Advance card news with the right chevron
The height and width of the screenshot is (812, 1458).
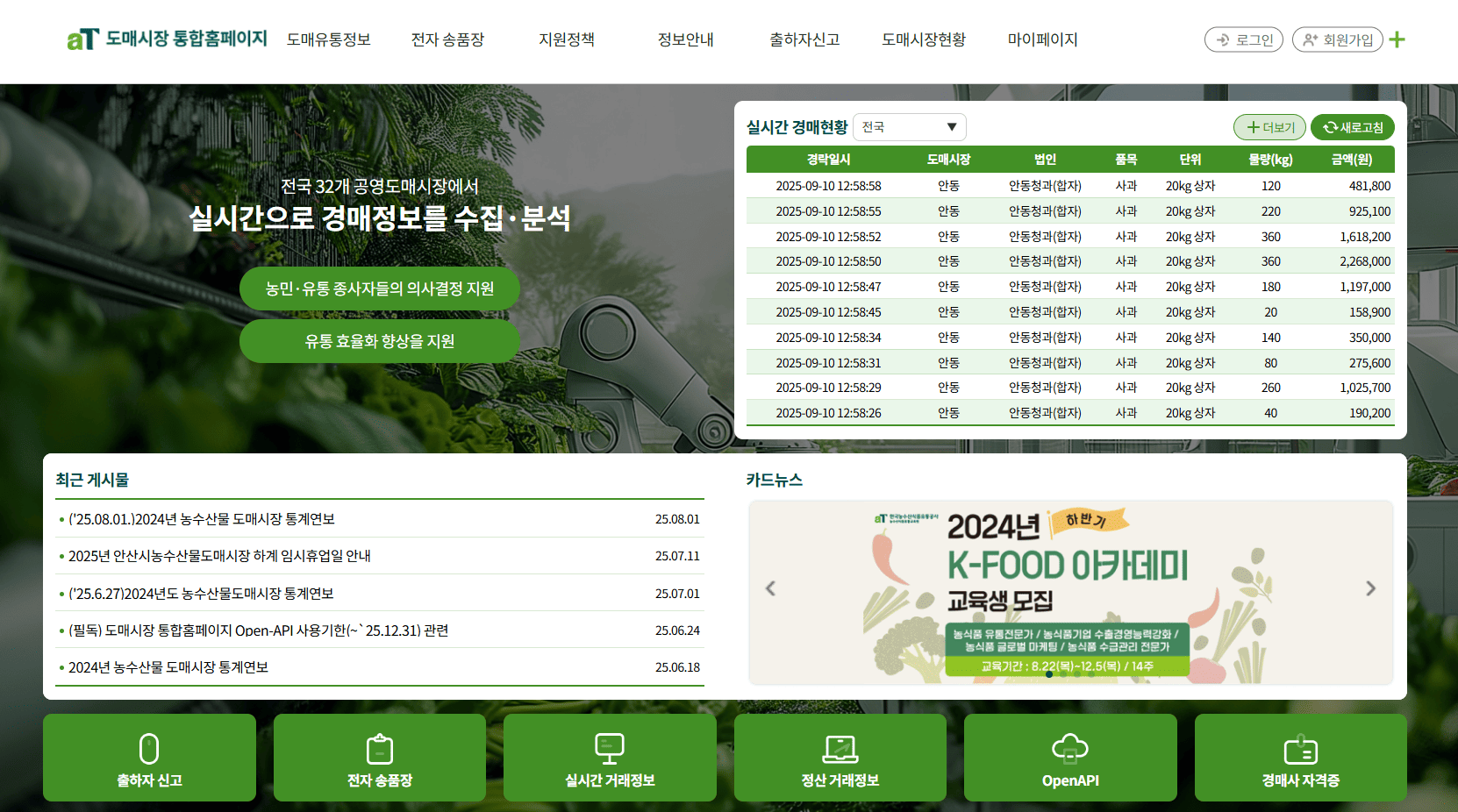1369,588
